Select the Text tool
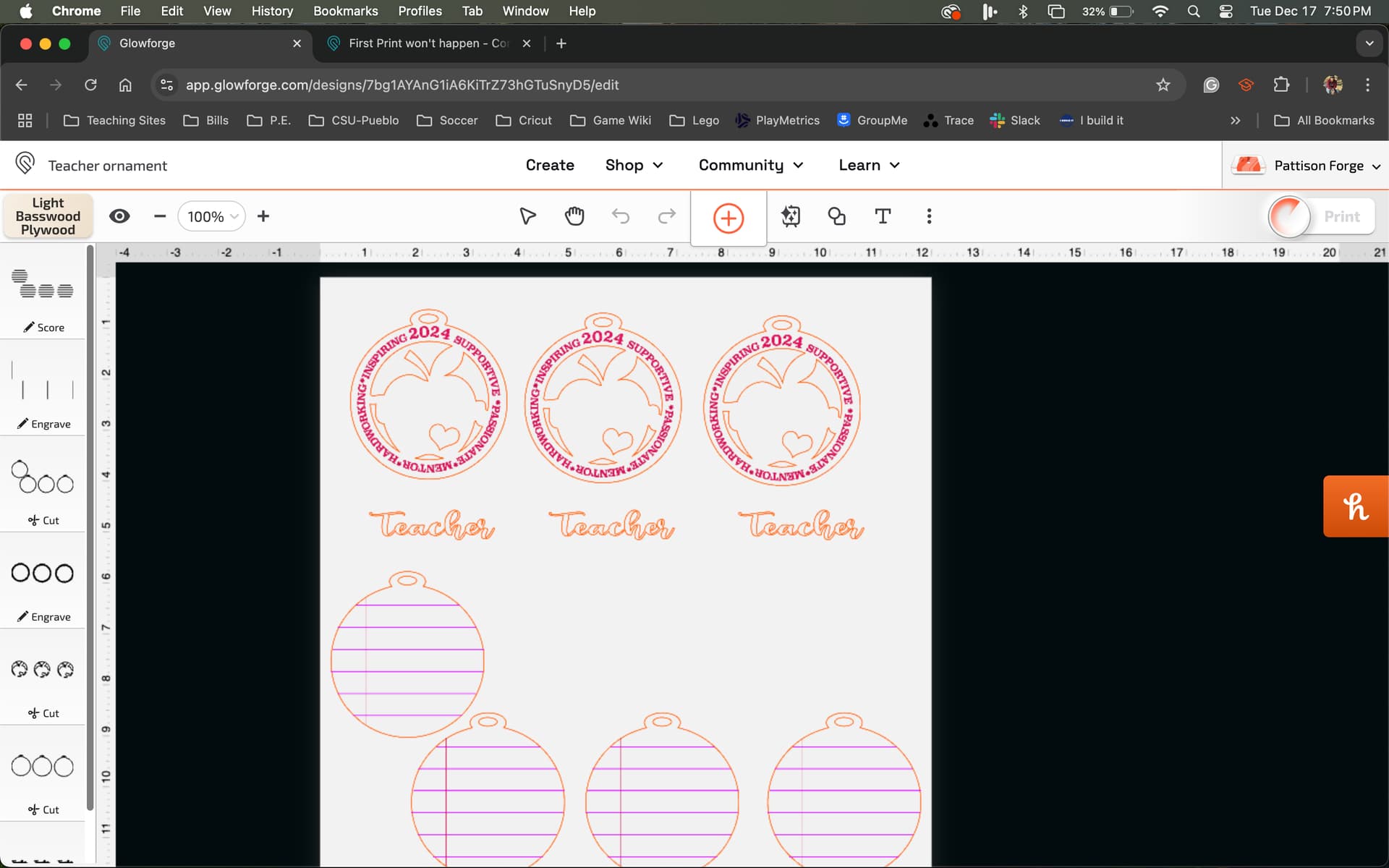The image size is (1389, 868). (883, 216)
